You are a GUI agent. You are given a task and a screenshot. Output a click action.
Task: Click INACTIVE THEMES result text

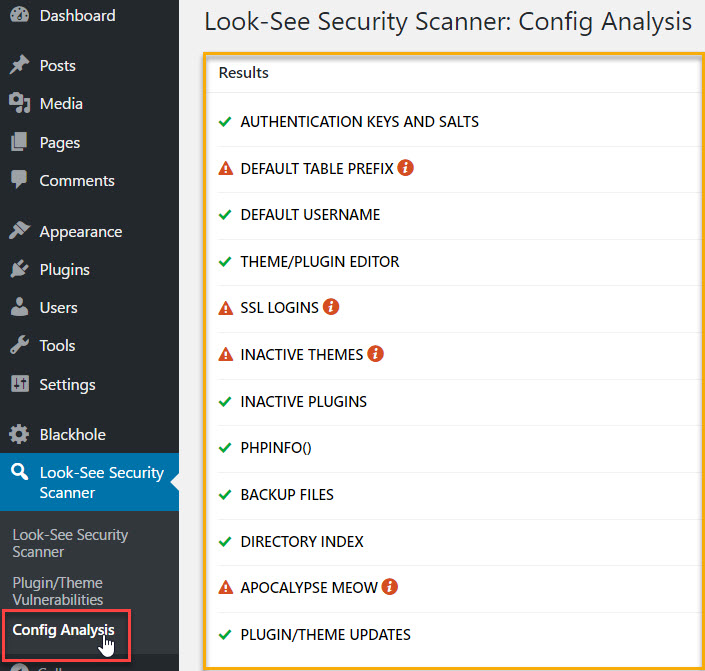click(302, 354)
